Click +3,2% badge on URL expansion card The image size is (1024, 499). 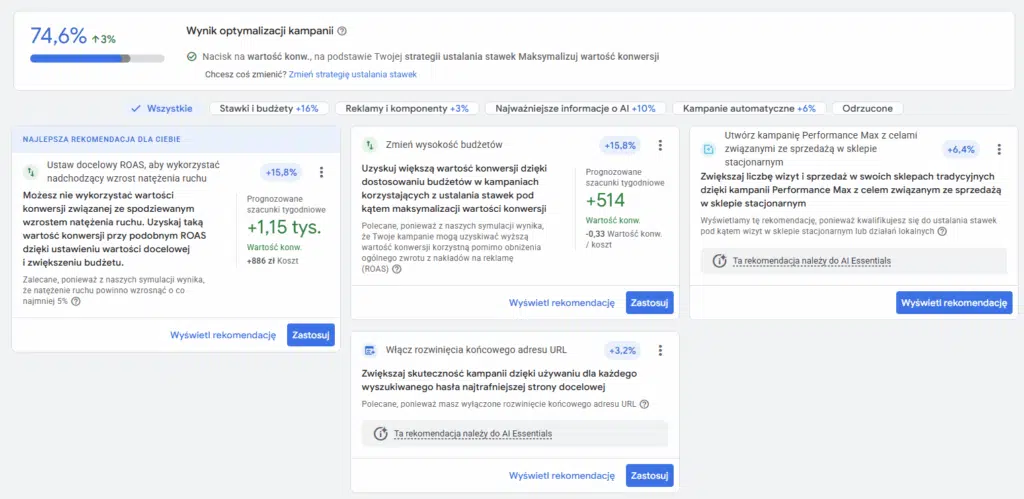click(622, 351)
